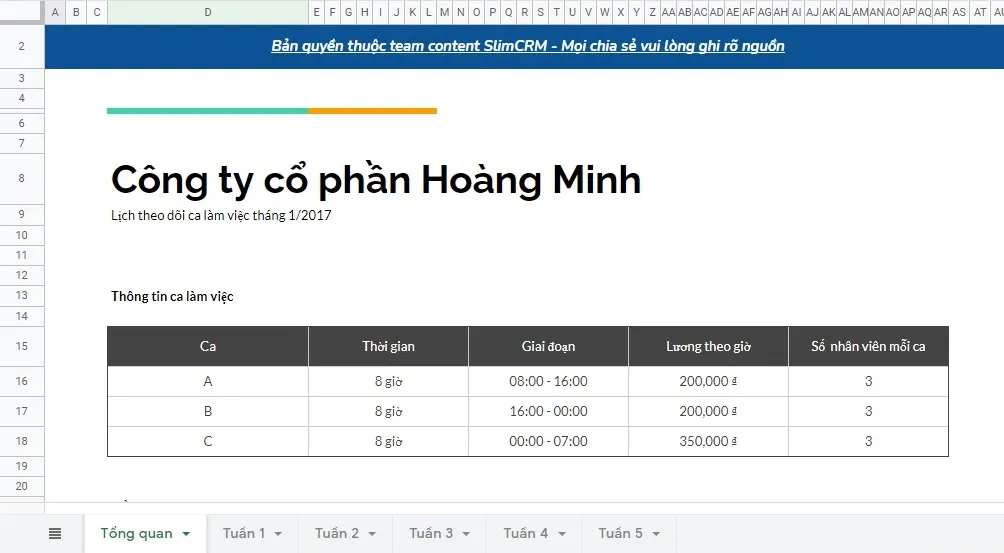Select the Thông tin ca làm việc heading
The width and height of the screenshot is (1004, 553).
coord(172,296)
